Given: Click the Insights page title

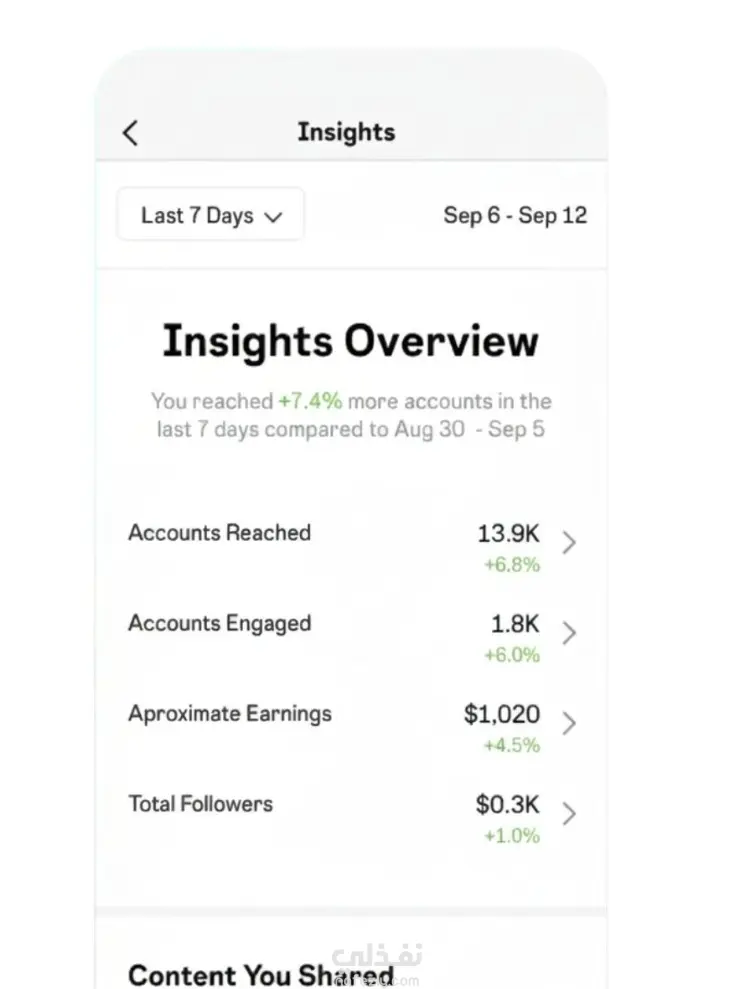Looking at the screenshot, I should (346, 132).
